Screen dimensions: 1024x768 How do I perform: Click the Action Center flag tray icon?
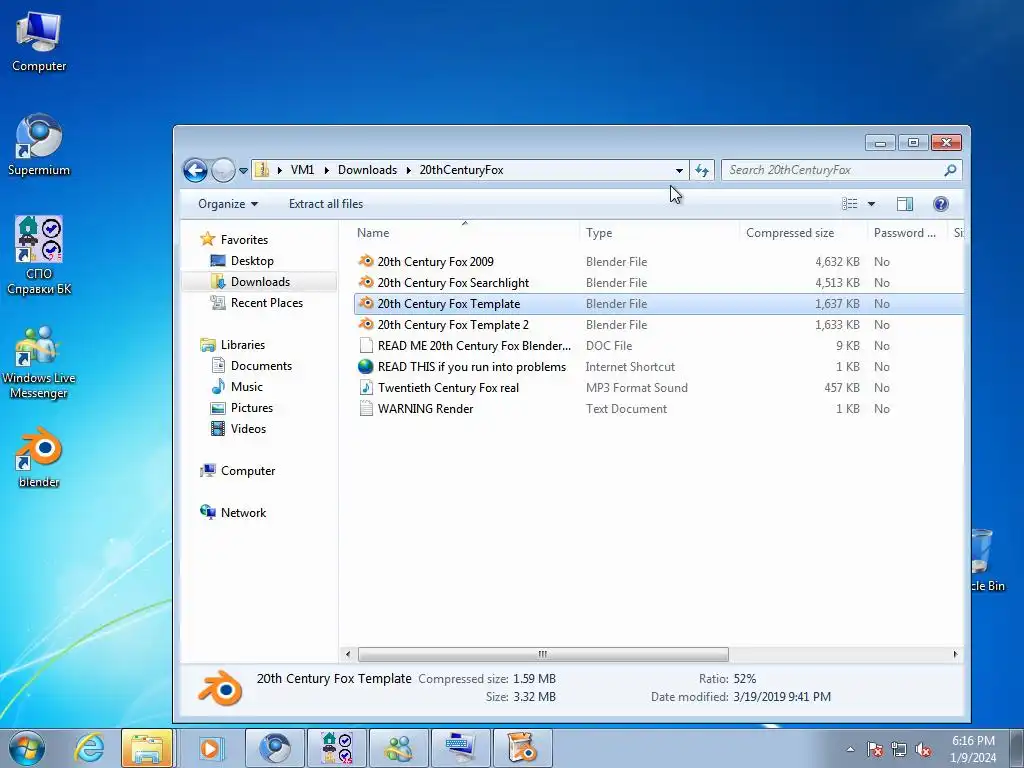click(x=874, y=750)
